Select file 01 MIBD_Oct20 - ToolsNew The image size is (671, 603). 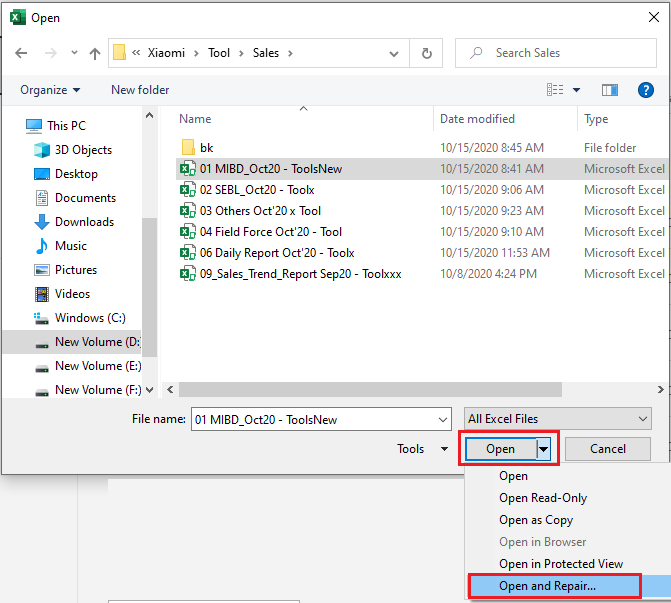pos(271,169)
